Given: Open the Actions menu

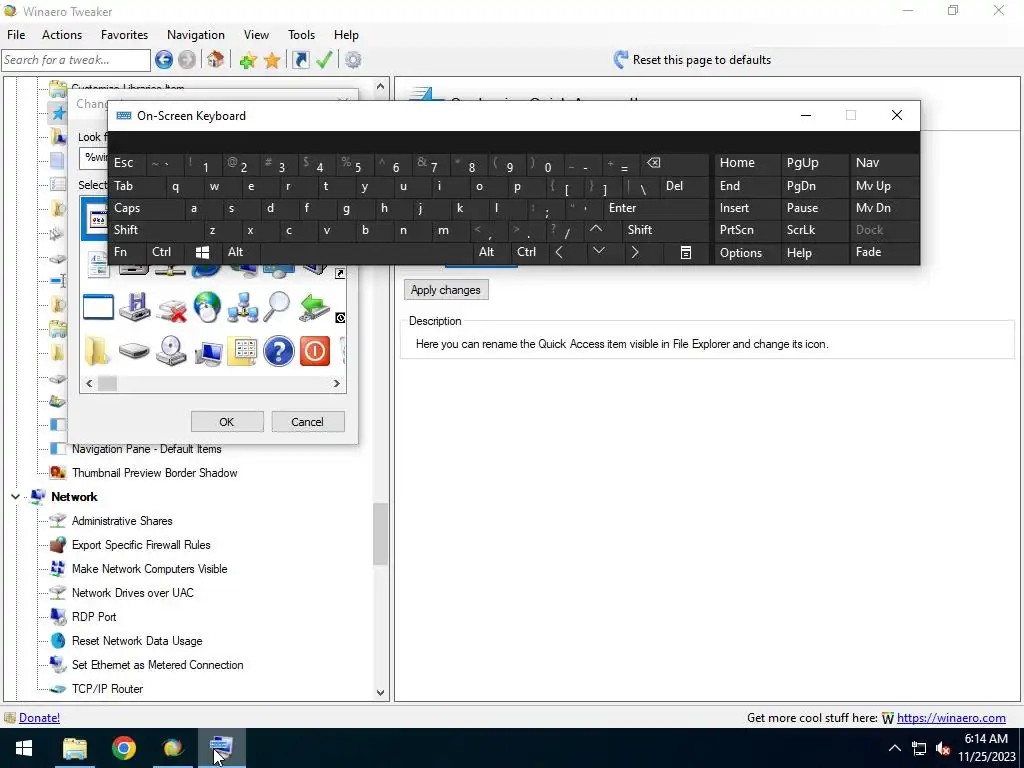Looking at the screenshot, I should click(x=62, y=35).
